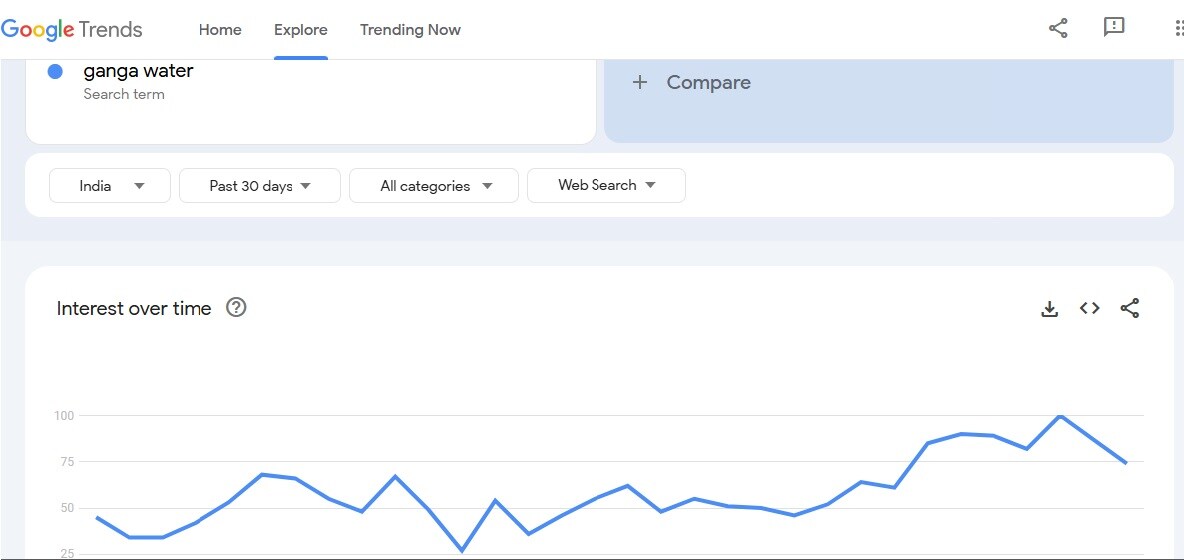Image resolution: width=1184 pixels, height=560 pixels.
Task: Open the embed code icon
Action: (1090, 308)
